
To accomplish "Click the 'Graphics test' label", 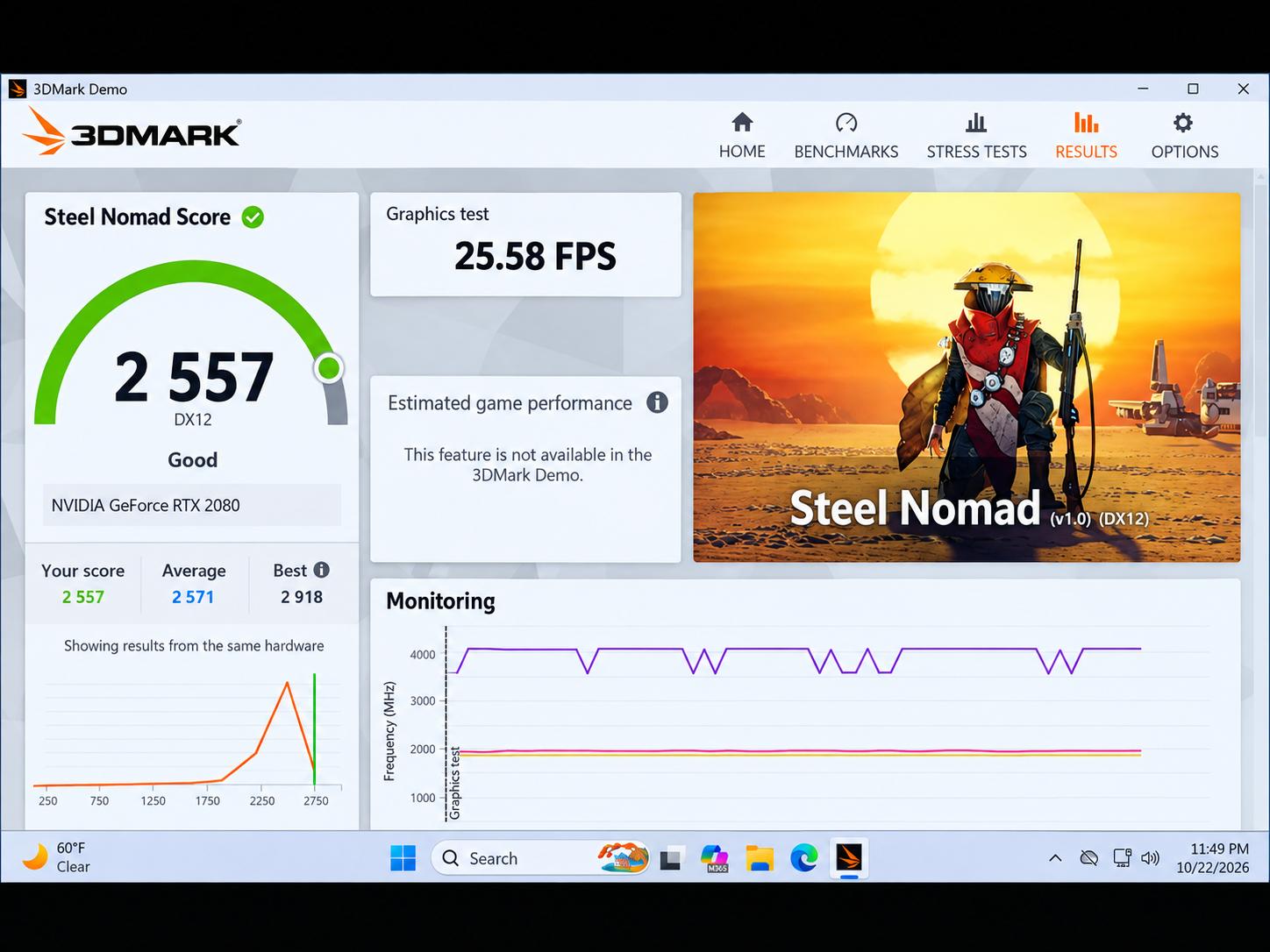I will [438, 214].
